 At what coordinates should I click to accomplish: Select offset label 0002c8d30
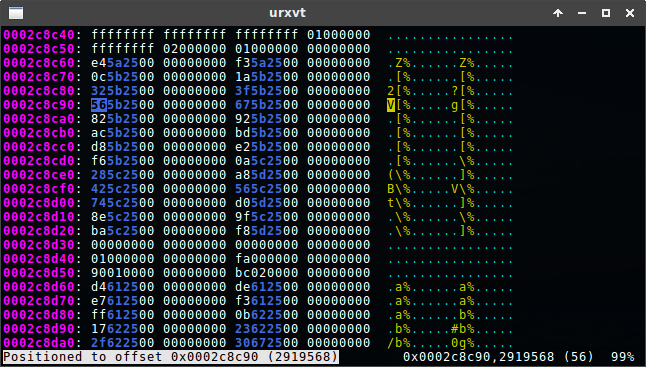39,245
